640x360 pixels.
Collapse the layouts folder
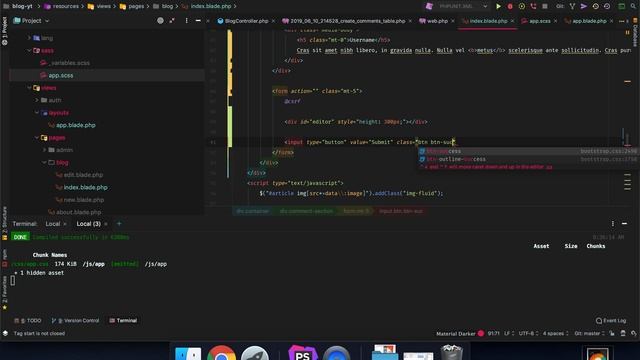pyautogui.click(x=37, y=113)
